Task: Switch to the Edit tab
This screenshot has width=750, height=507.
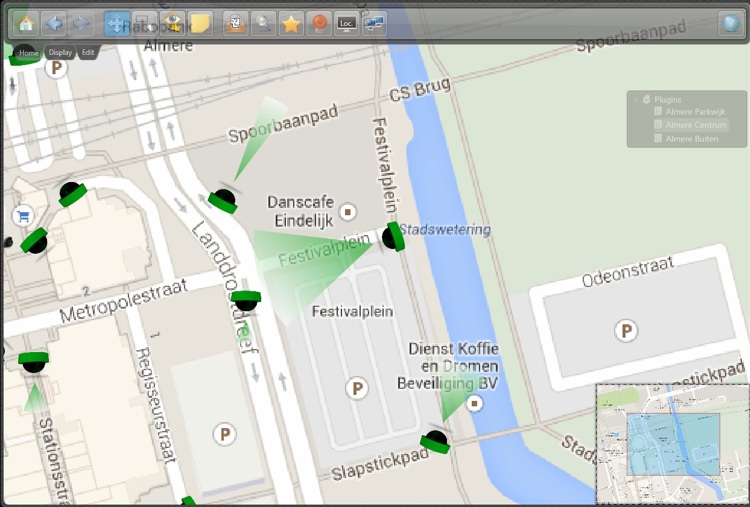Action: [x=88, y=52]
